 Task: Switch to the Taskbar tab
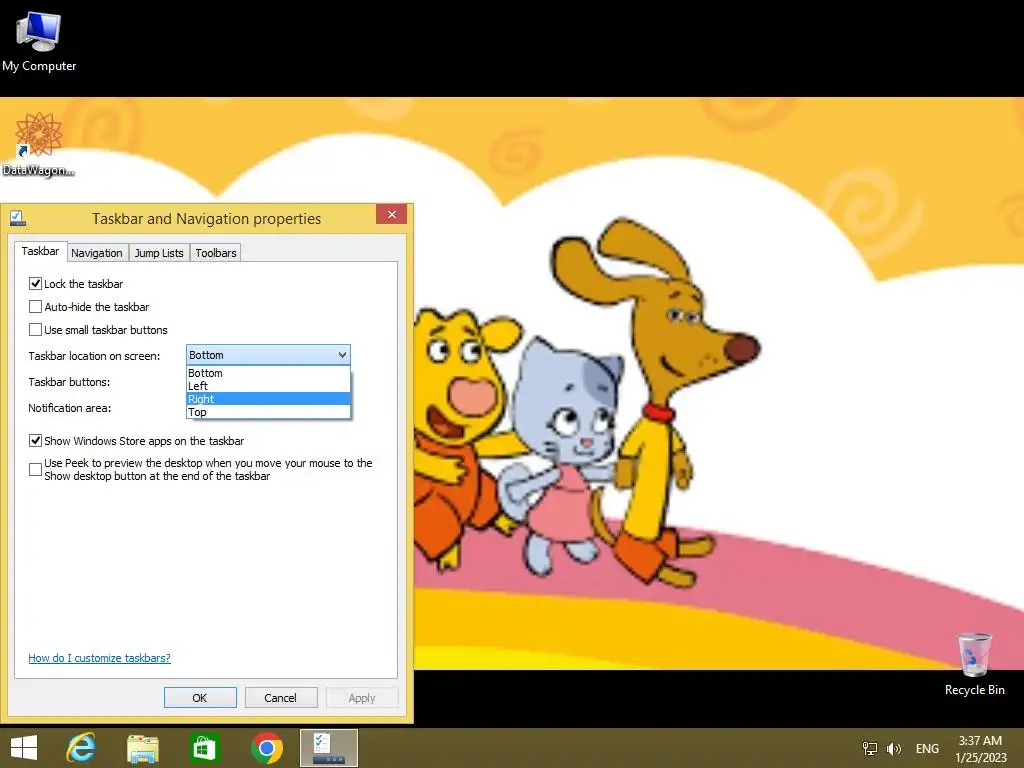click(40, 251)
